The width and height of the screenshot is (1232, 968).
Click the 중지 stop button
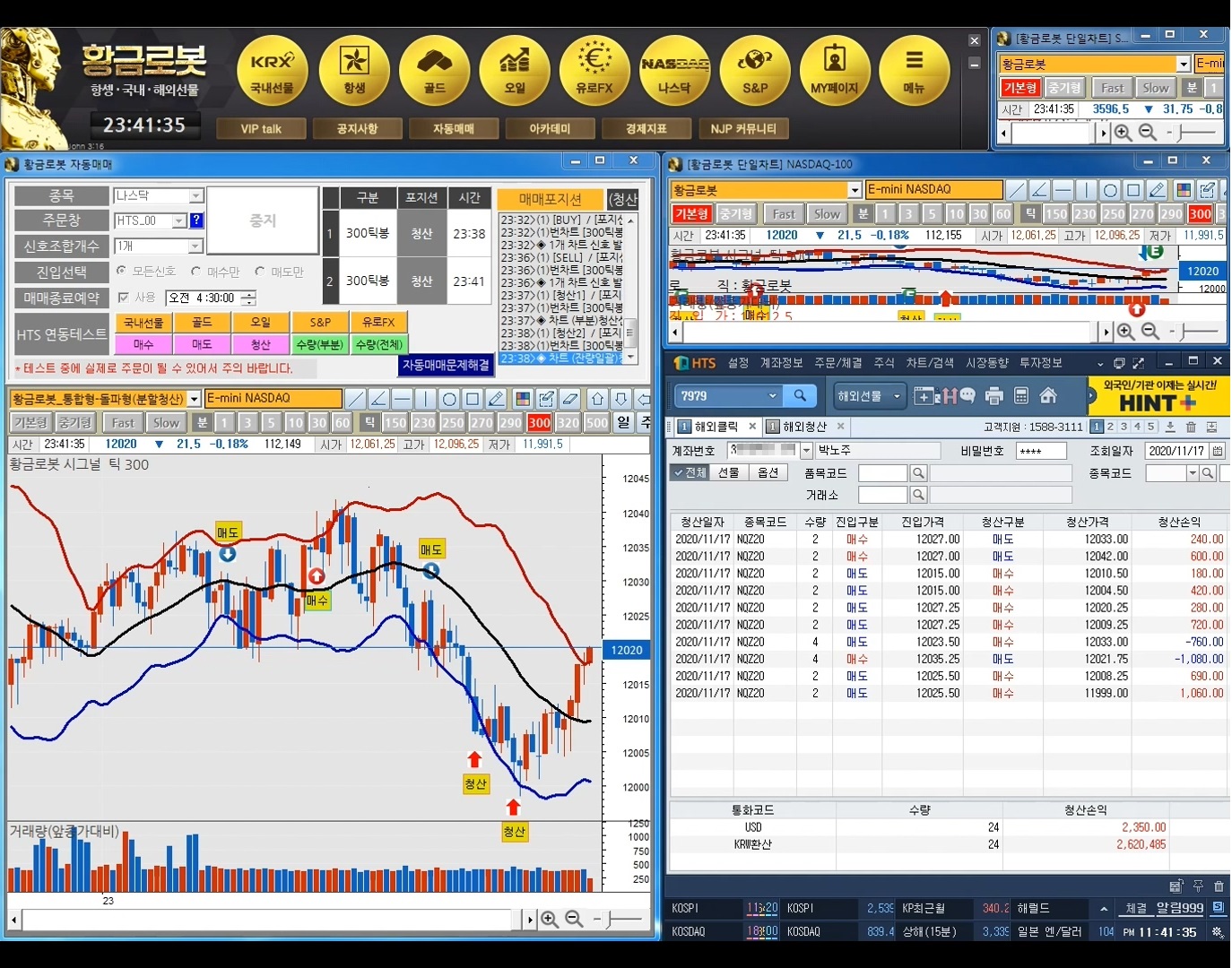[x=263, y=220]
